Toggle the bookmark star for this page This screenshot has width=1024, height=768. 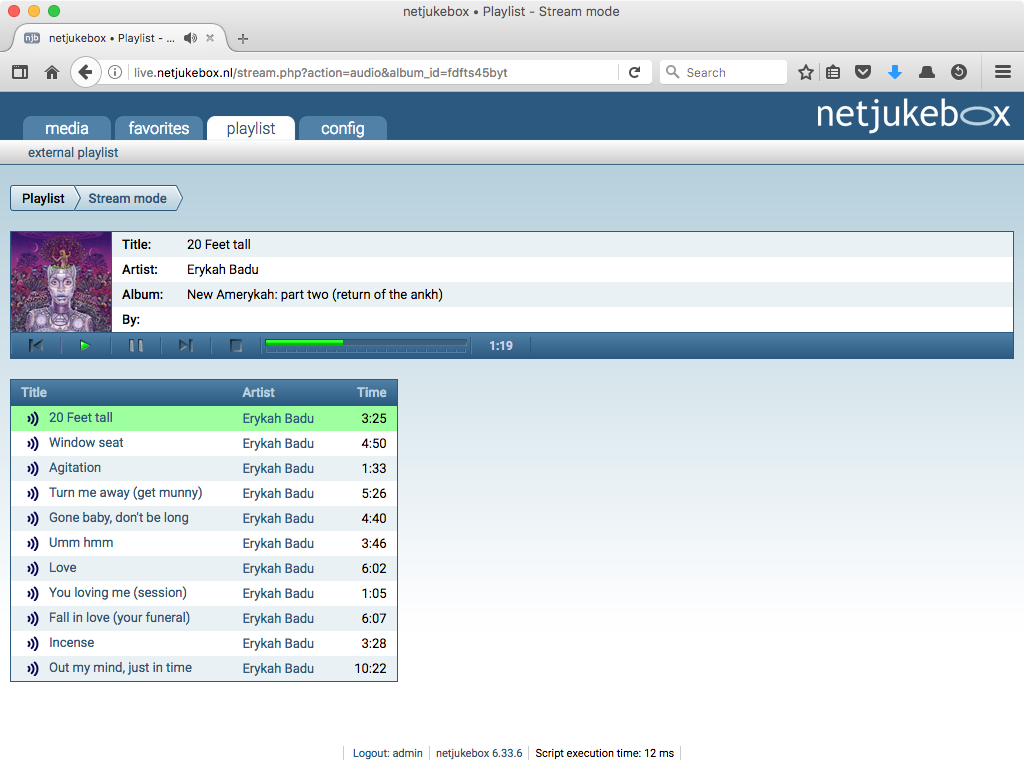click(x=805, y=71)
